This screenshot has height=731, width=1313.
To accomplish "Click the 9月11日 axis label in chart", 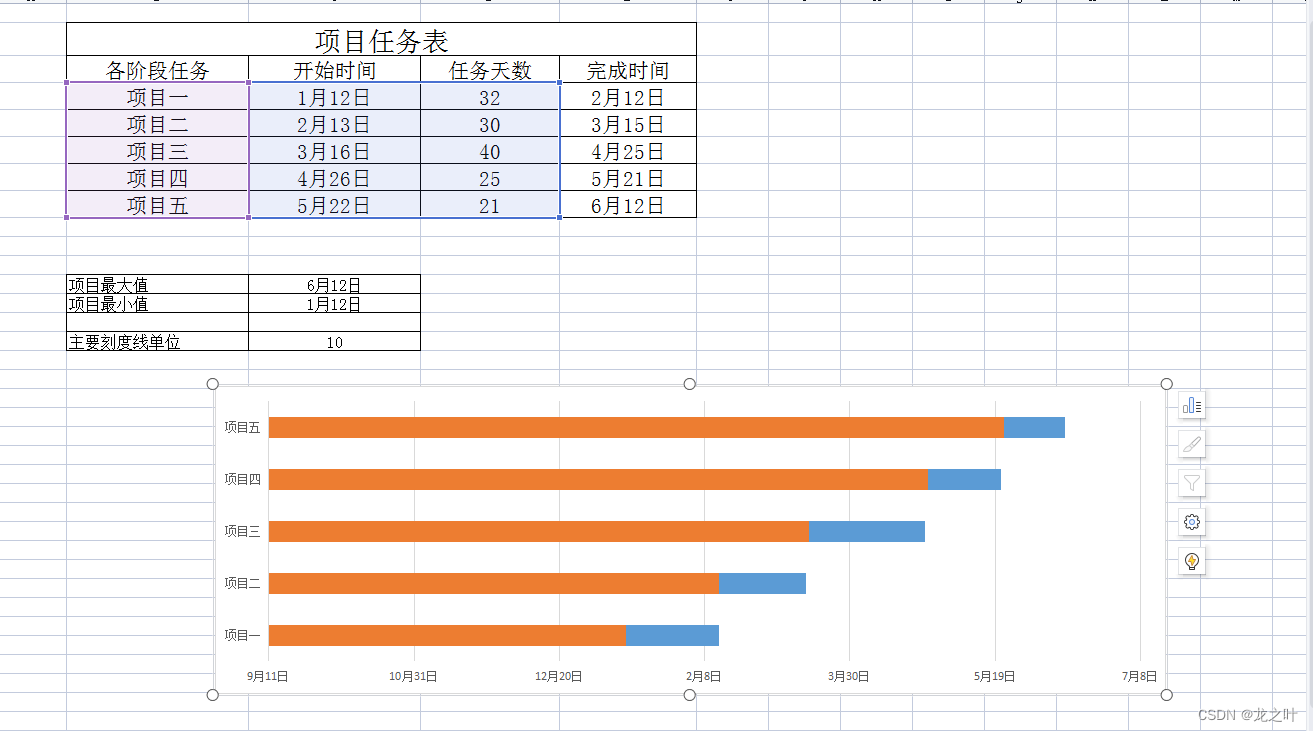I will pos(268,676).
